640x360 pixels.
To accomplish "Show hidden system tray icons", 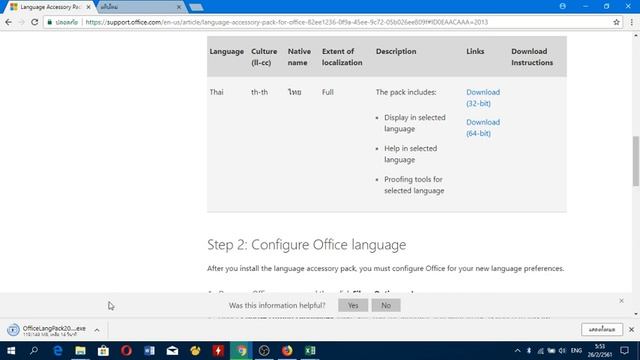I will [x=518, y=351].
